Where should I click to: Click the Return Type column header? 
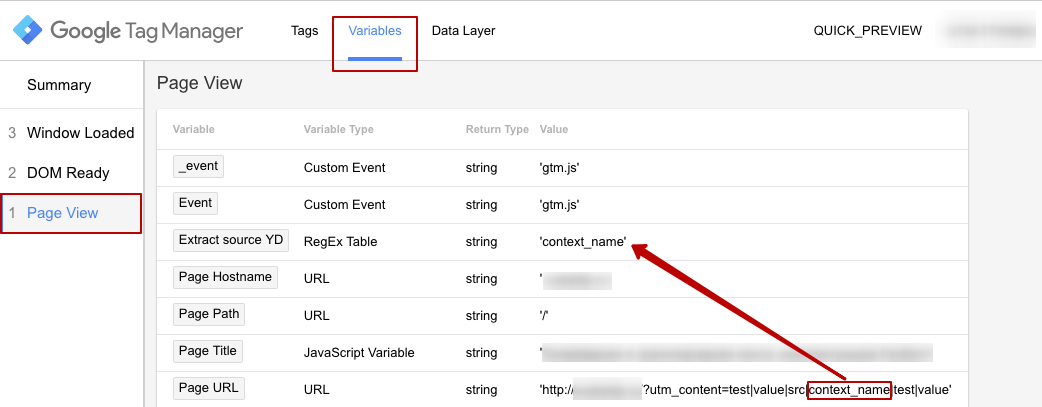click(497, 129)
